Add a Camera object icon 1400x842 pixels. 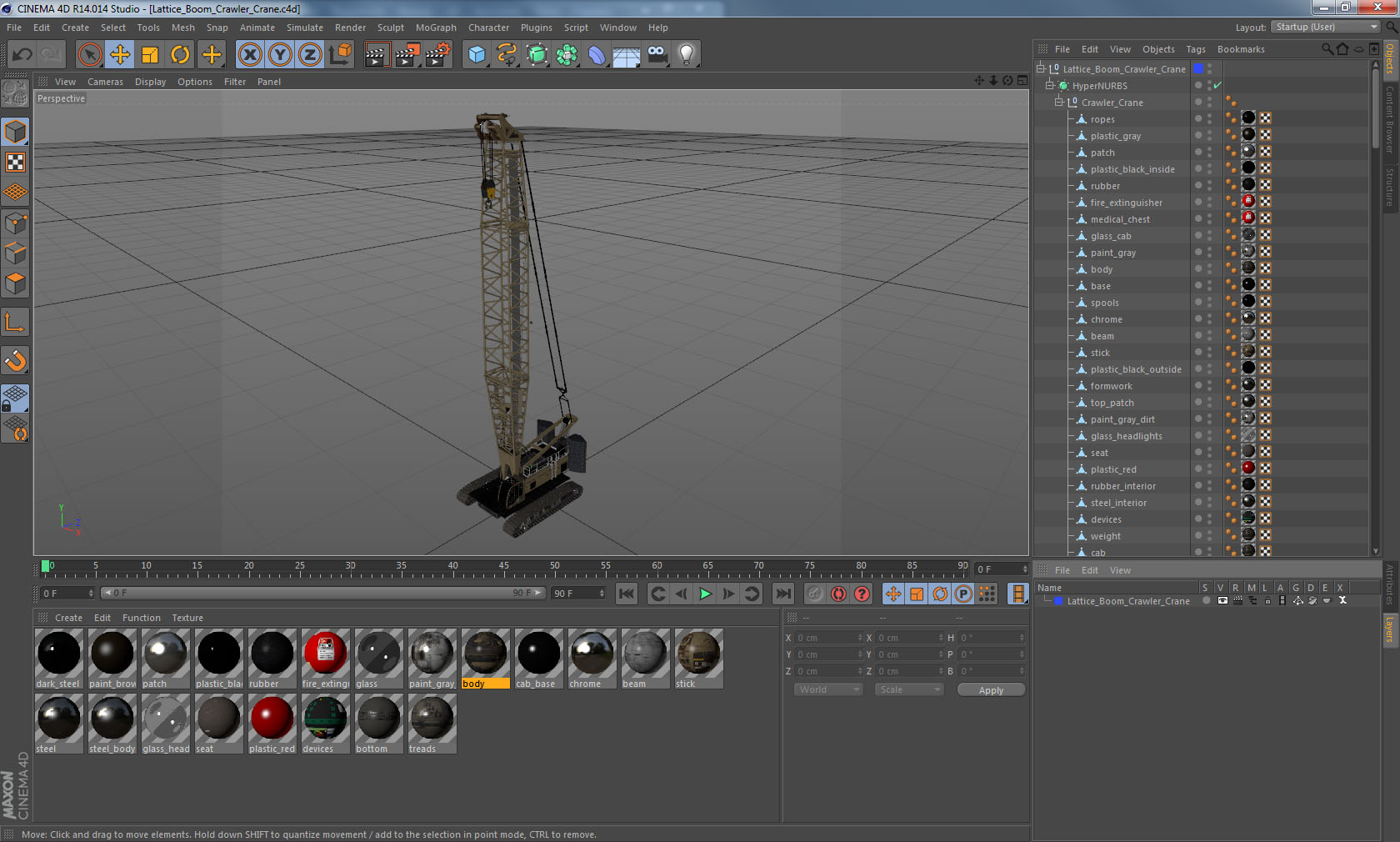pos(657,55)
